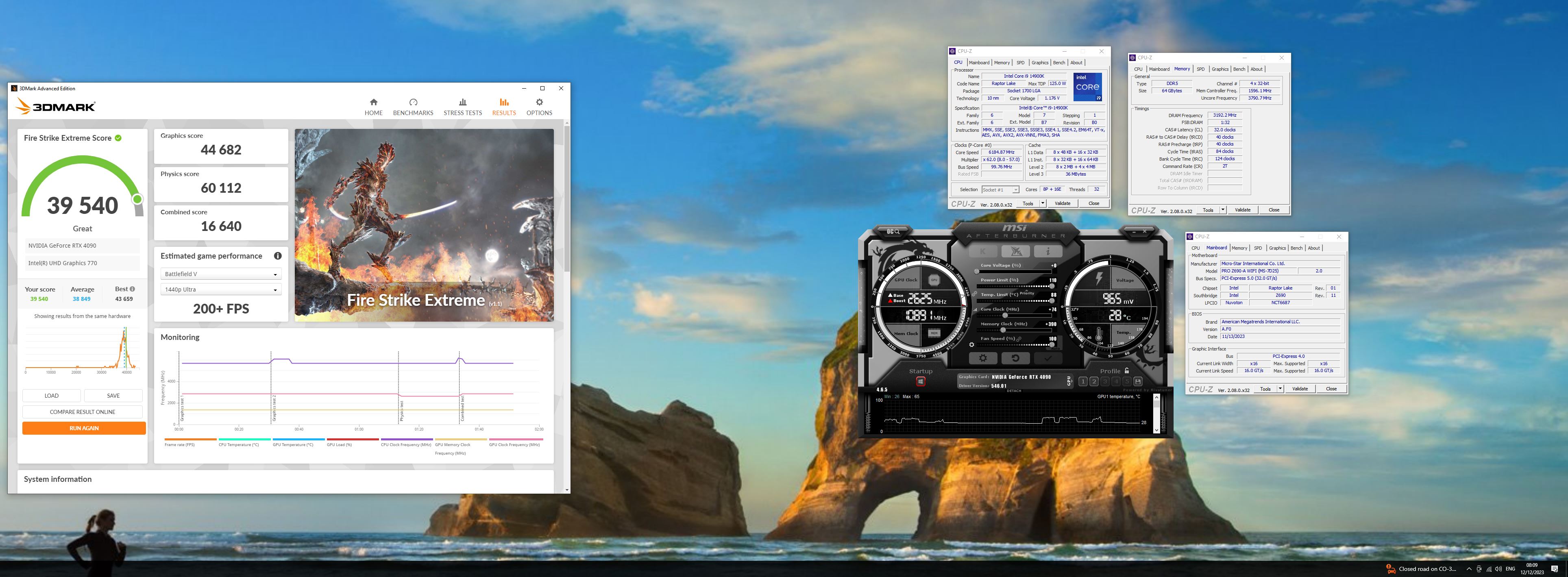Click Validate in CPU-Z CPU window

[1062, 203]
